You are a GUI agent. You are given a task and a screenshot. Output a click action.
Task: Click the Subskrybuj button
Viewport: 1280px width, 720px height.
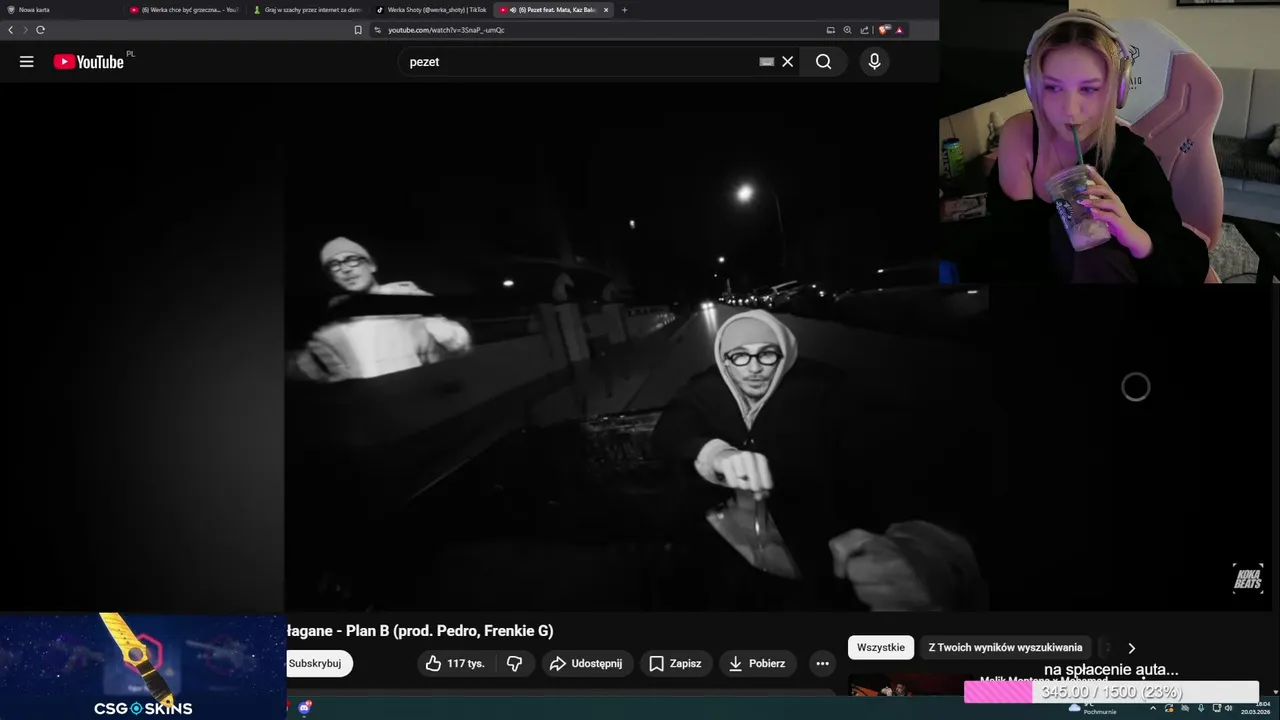pyautogui.click(x=318, y=663)
